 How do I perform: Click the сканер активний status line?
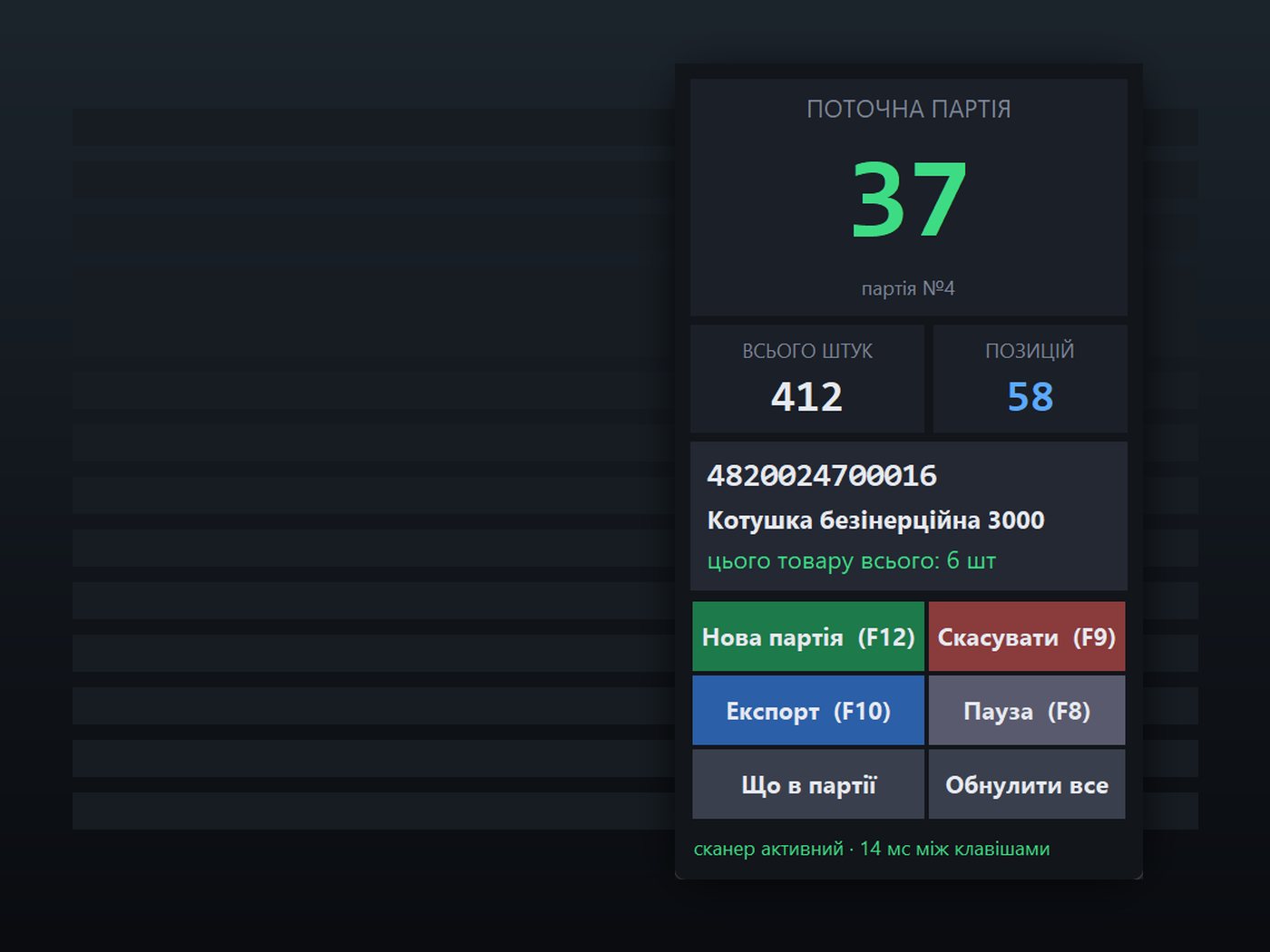point(872,849)
